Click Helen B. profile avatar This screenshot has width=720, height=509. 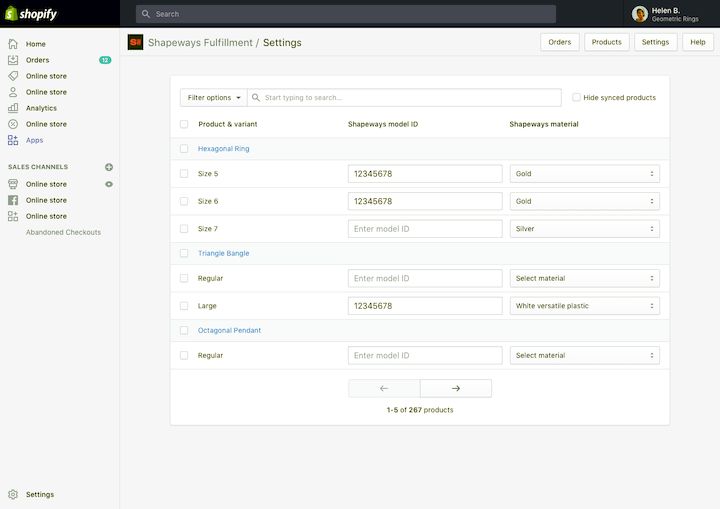point(639,14)
